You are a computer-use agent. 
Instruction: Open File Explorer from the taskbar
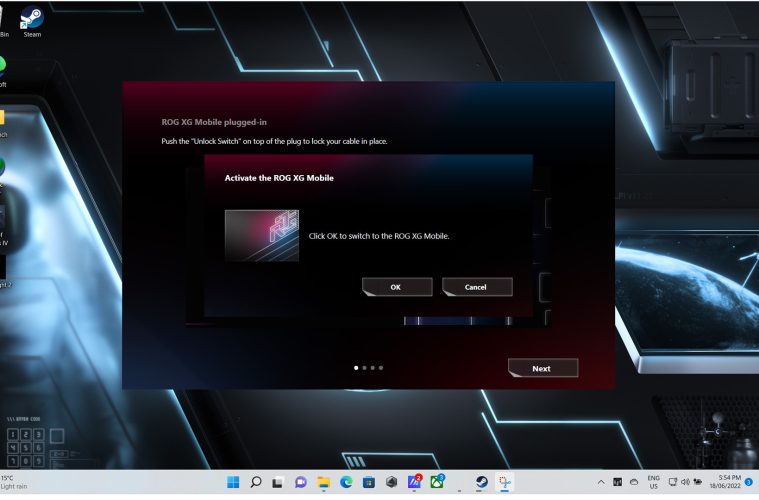[323, 482]
